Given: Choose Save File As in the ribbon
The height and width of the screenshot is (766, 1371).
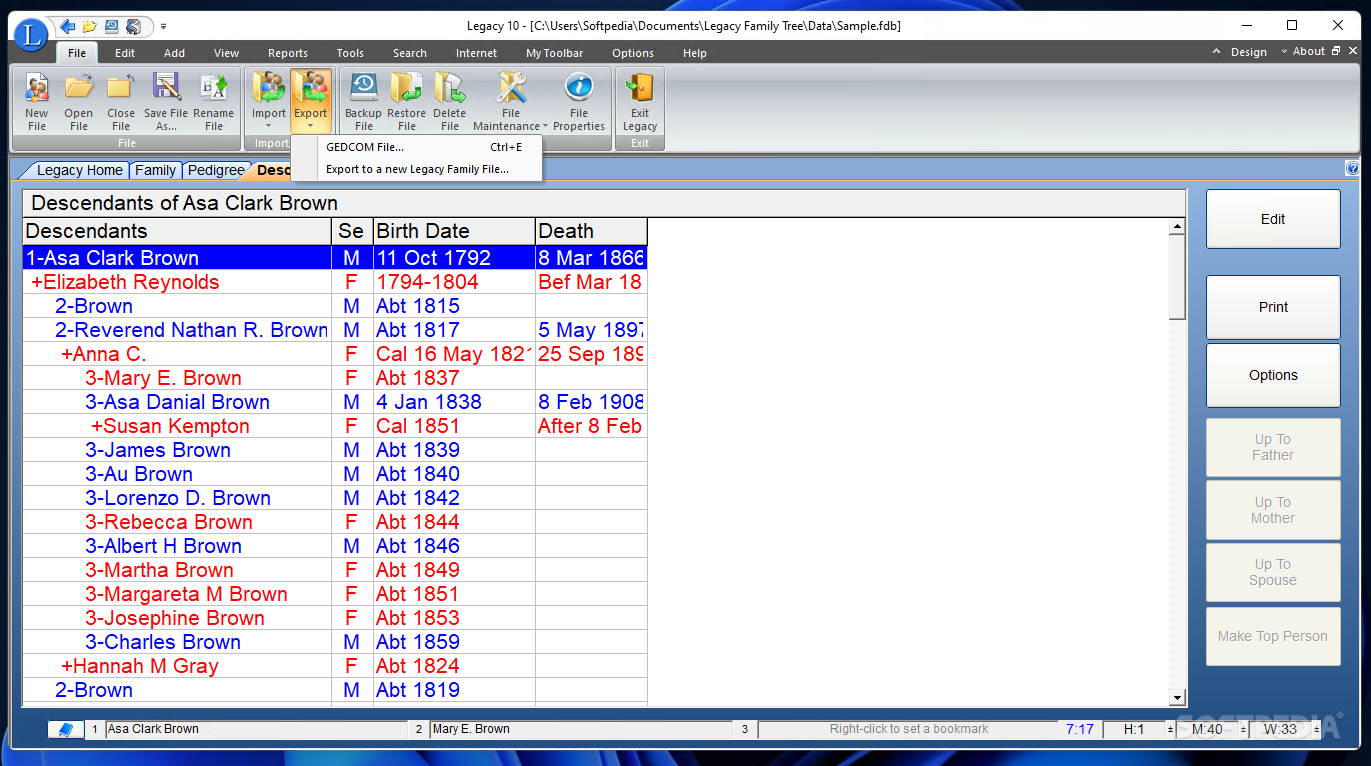Looking at the screenshot, I should click(166, 101).
